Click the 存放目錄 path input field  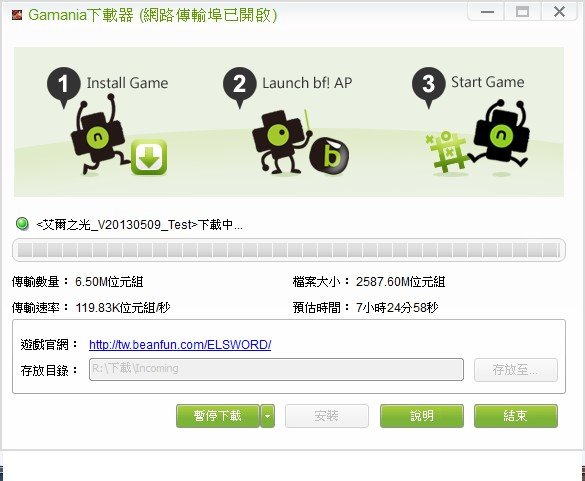tap(276, 369)
